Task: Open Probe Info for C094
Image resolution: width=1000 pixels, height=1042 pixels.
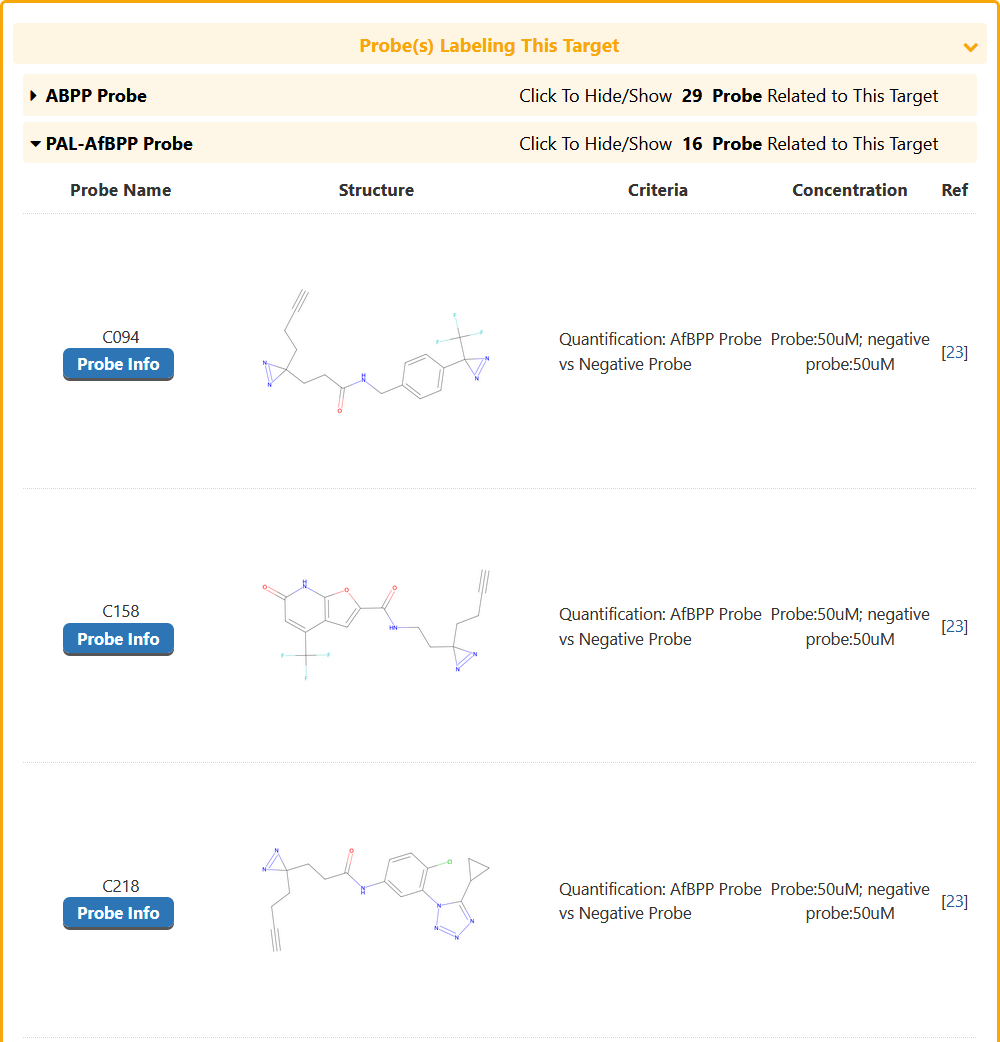Action: (x=118, y=364)
